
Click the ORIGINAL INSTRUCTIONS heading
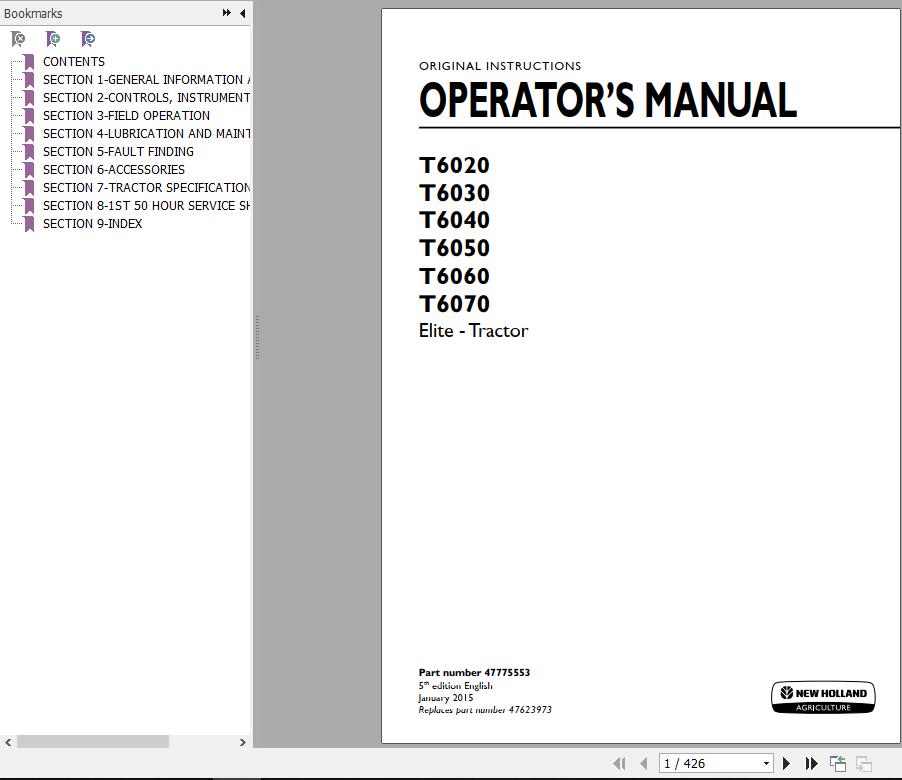(x=500, y=66)
